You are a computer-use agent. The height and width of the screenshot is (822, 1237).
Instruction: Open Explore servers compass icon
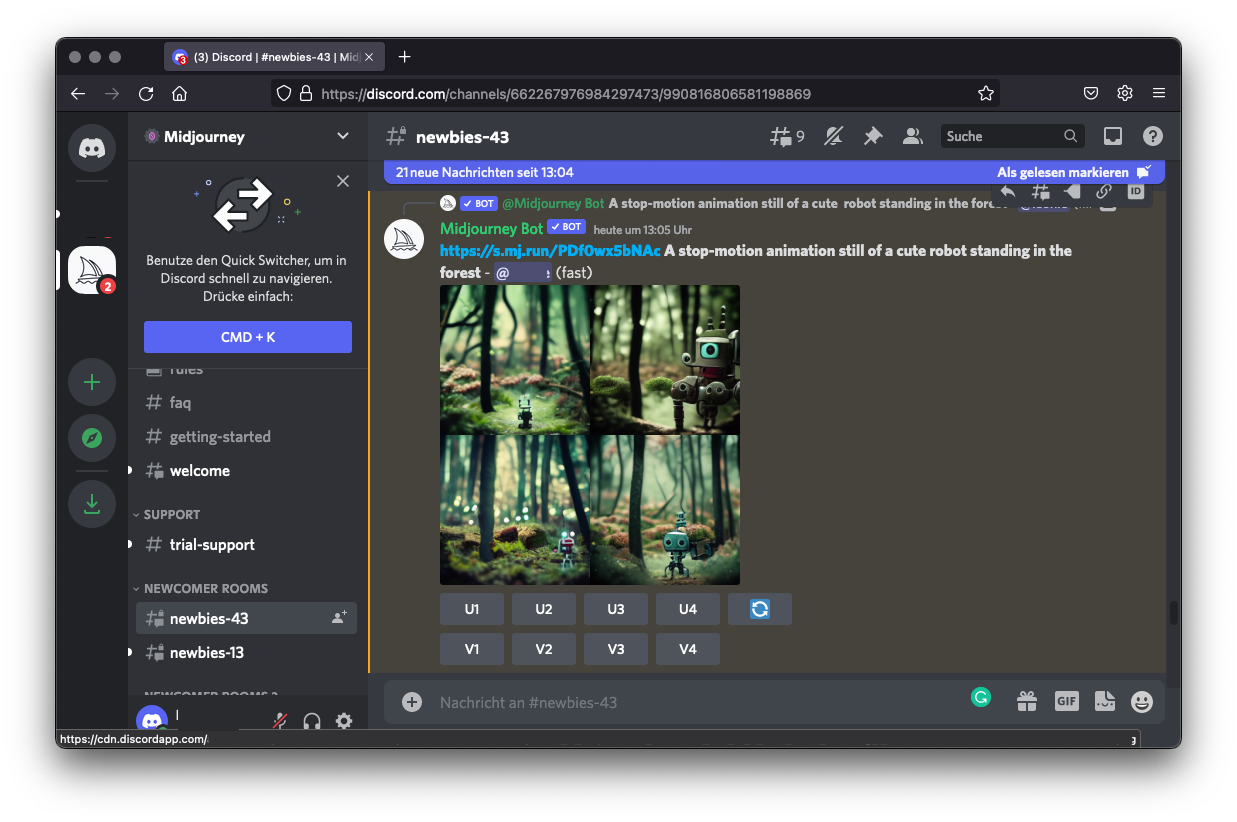coord(92,438)
